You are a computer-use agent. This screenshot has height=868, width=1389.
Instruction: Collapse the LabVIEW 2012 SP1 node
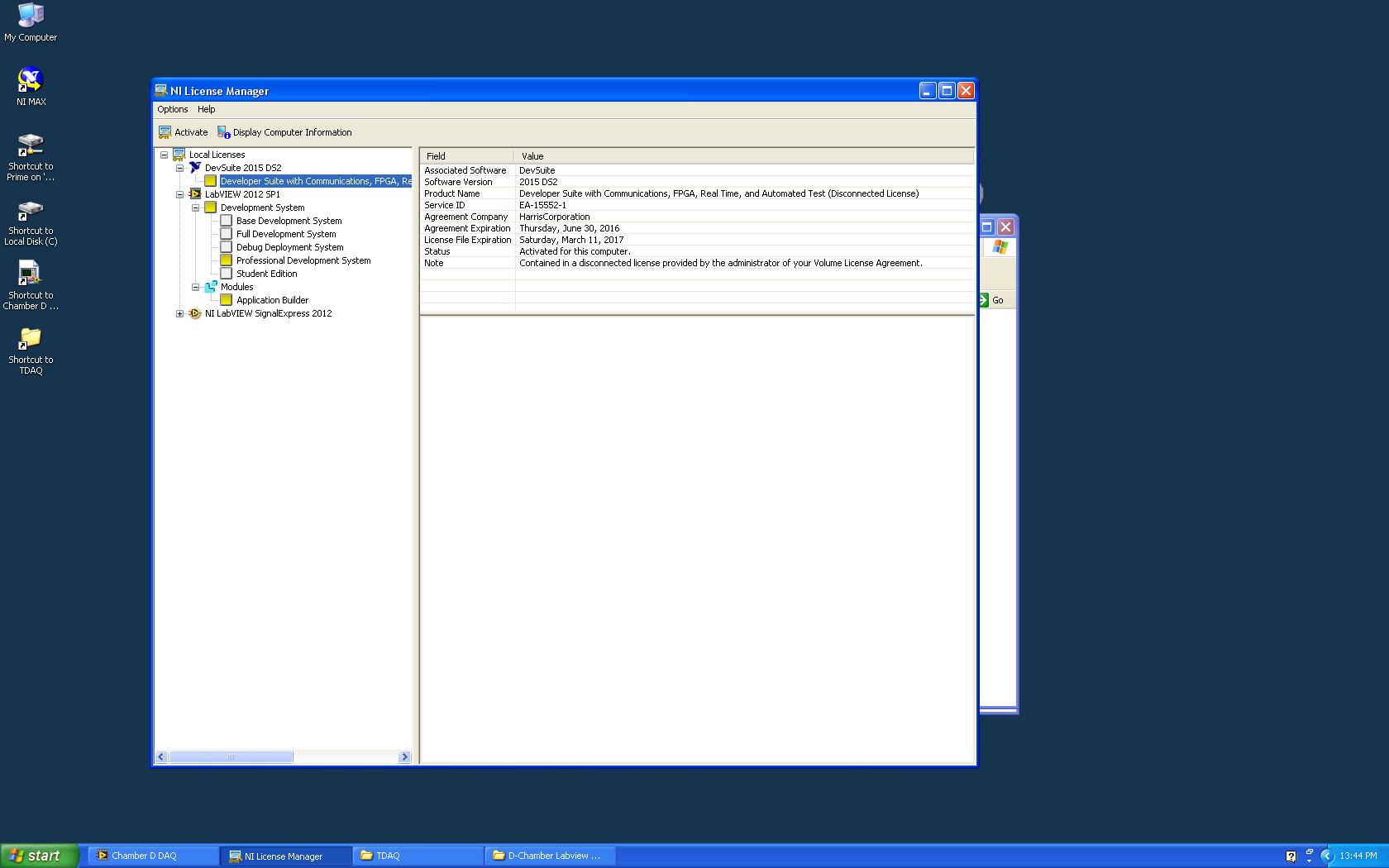tap(179, 194)
